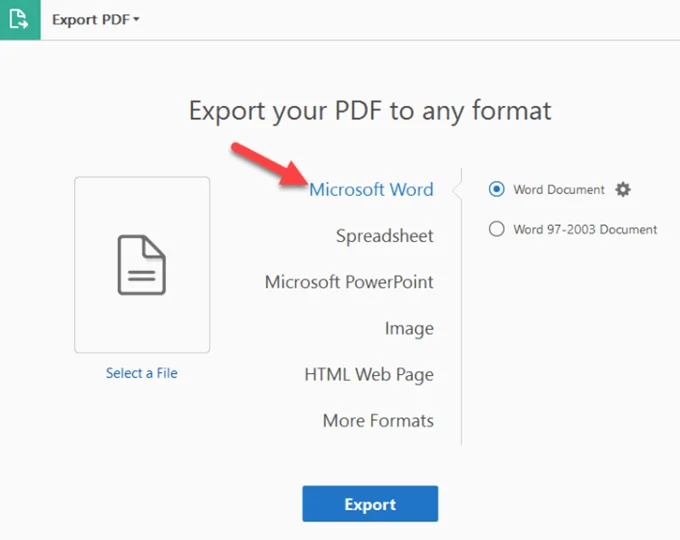
Task: Click the blue Export button
Action: [x=370, y=504]
